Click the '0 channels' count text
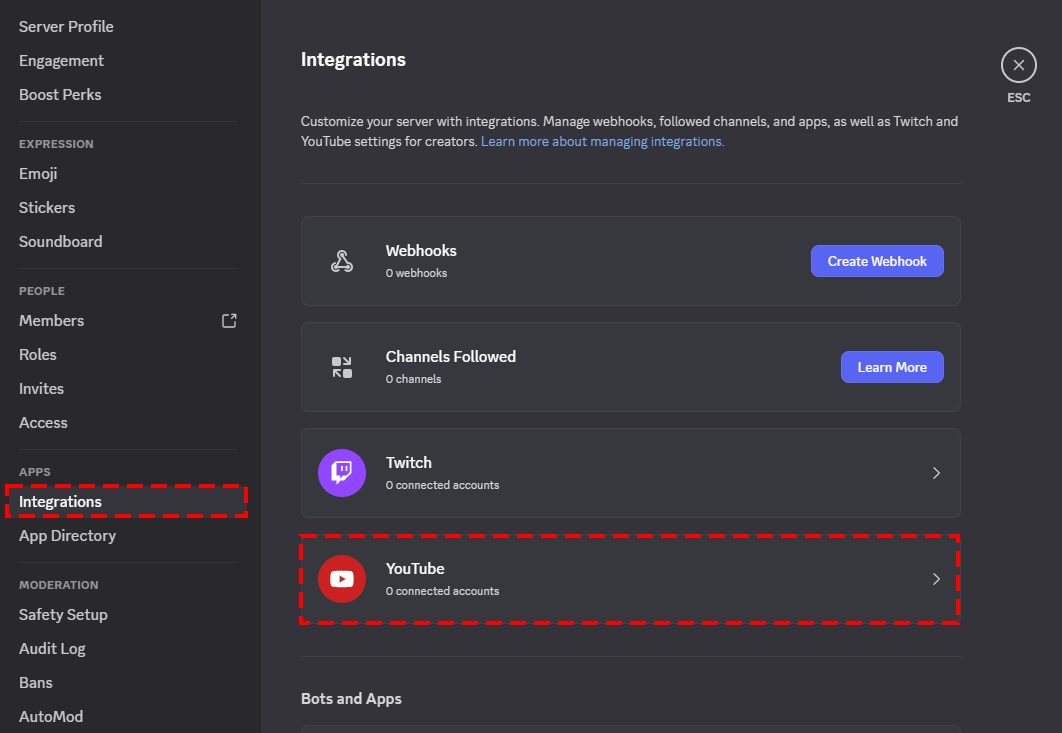 coord(413,379)
